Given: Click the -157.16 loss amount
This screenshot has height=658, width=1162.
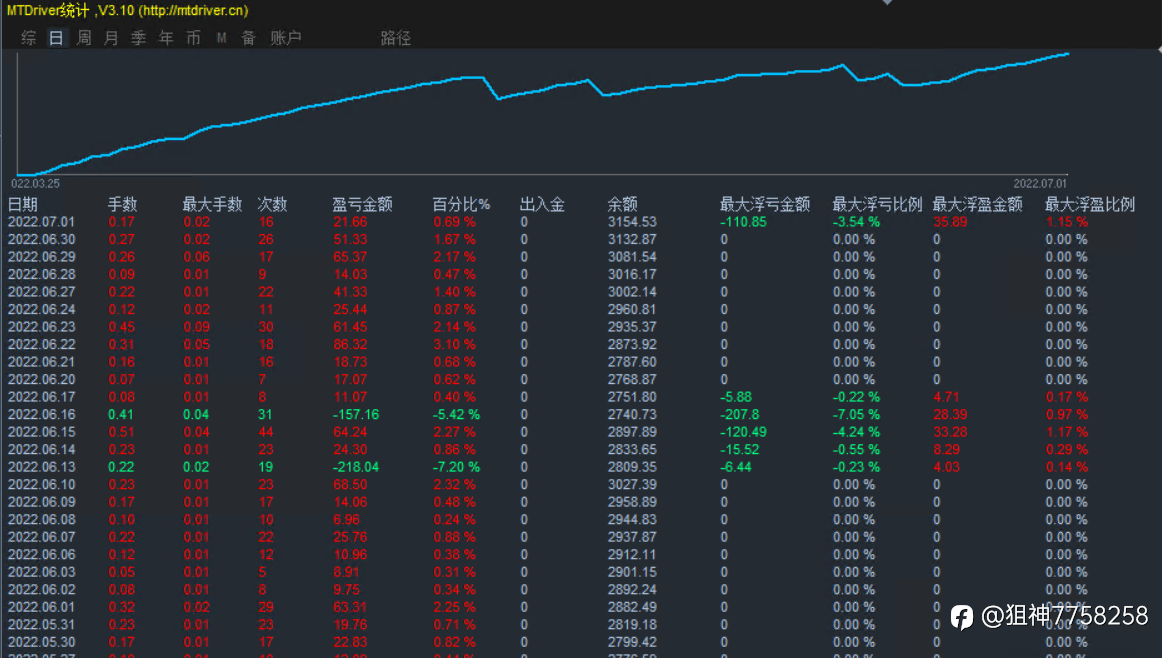Looking at the screenshot, I should 356,414.
